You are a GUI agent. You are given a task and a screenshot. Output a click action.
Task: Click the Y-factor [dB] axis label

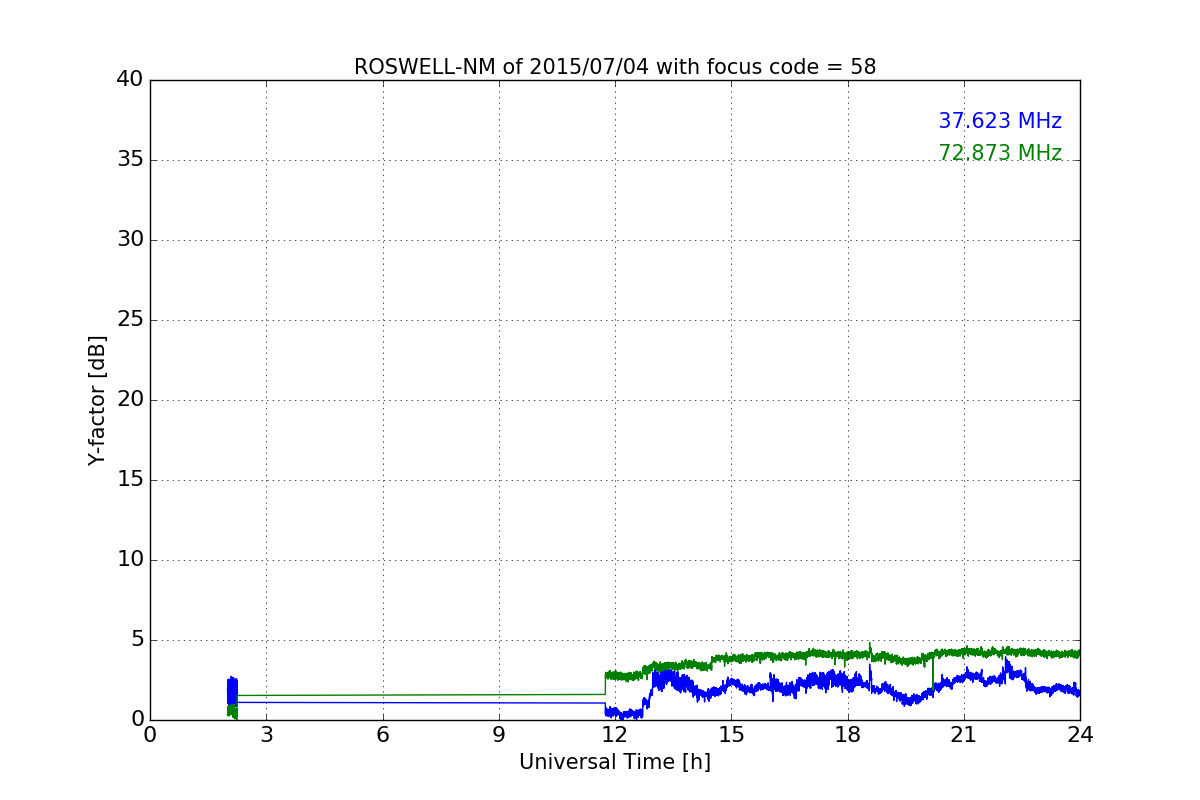(x=97, y=400)
